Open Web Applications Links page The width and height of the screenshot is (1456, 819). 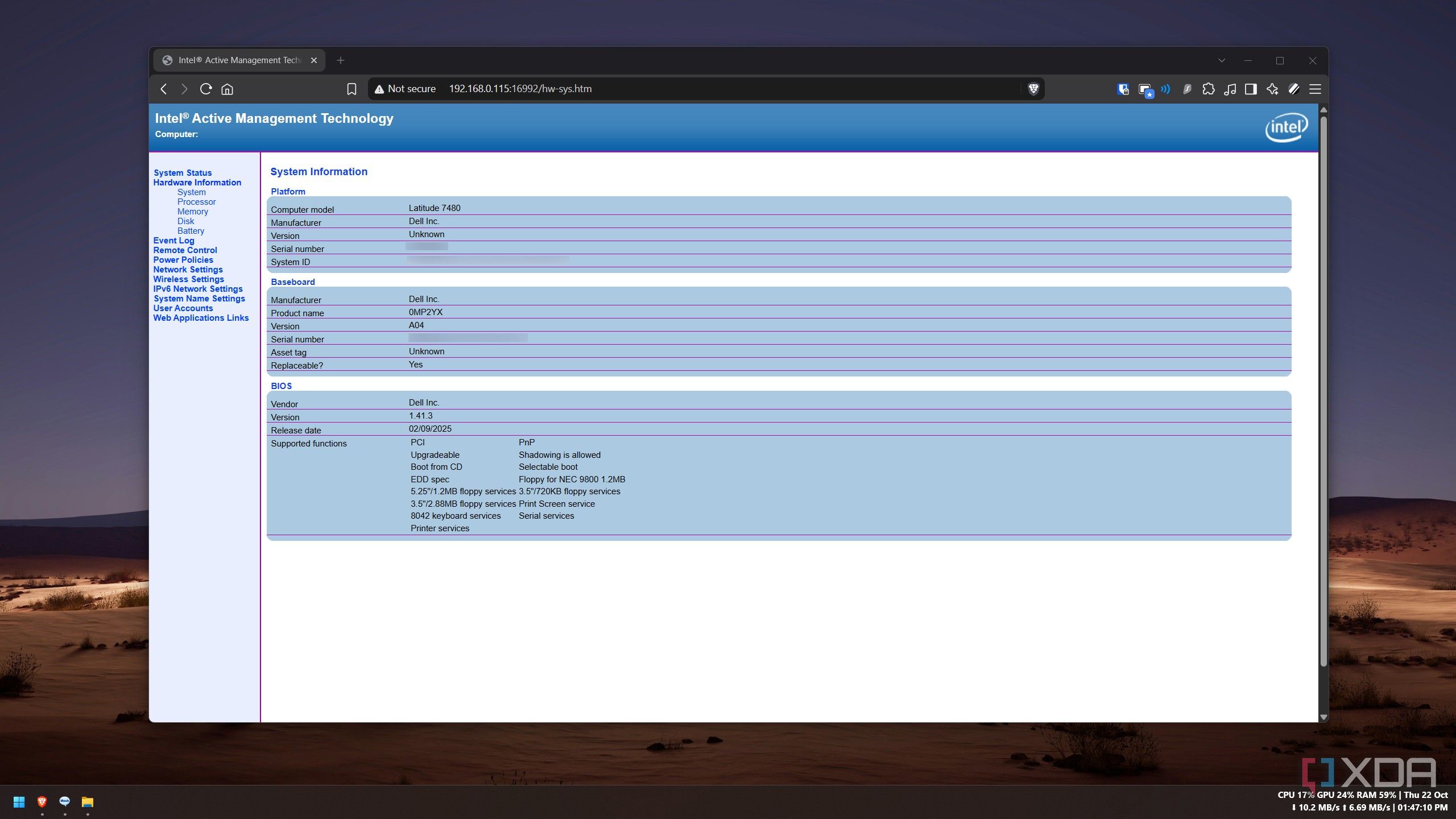(201, 318)
